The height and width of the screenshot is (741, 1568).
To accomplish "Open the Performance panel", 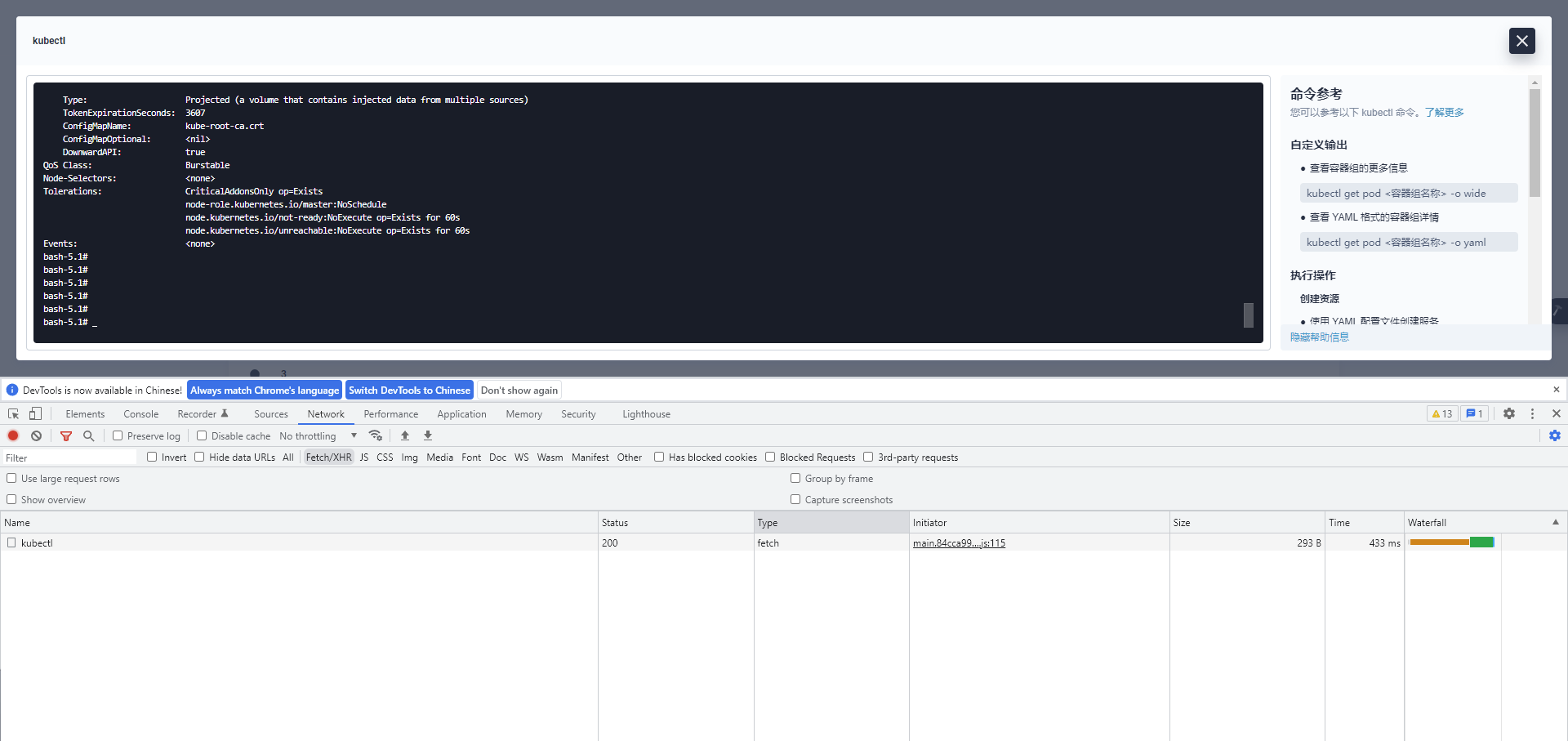I will [x=390, y=413].
